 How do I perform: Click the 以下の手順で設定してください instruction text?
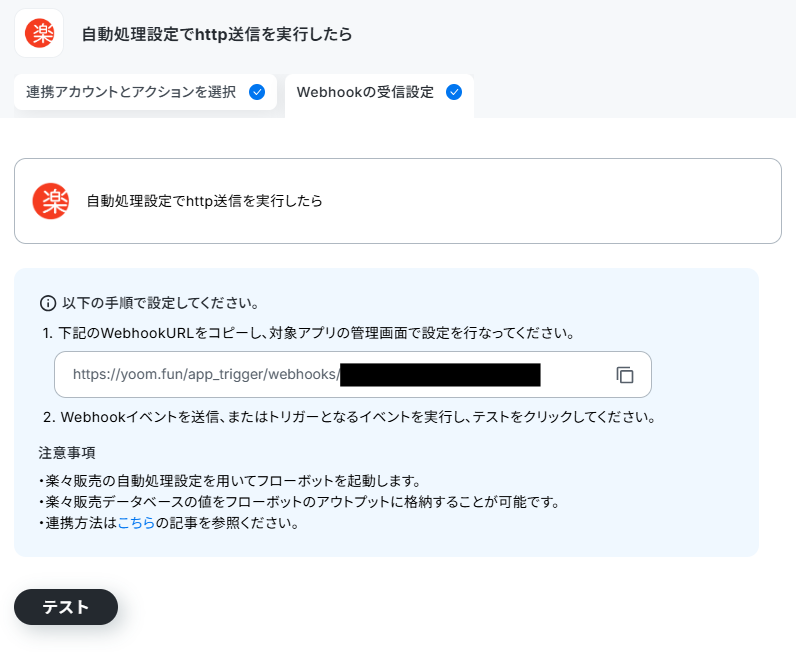click(160, 304)
